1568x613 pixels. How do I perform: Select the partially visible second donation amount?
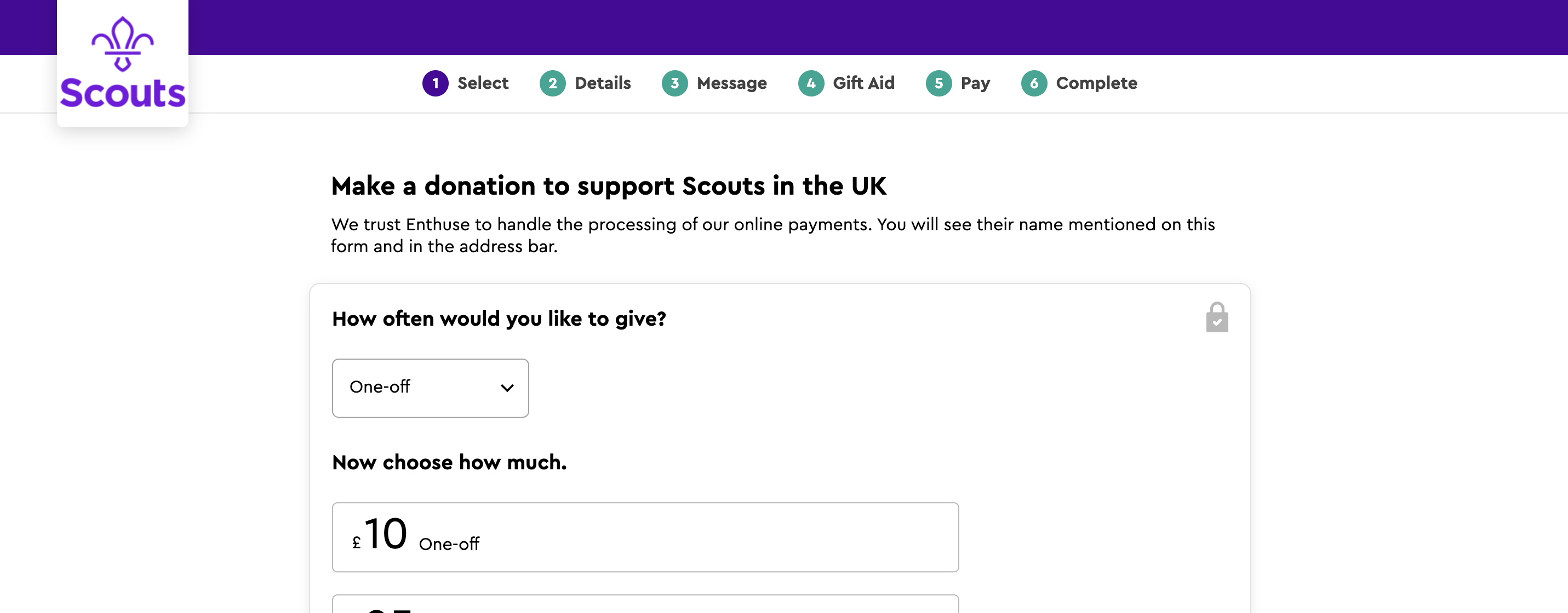tap(645, 604)
